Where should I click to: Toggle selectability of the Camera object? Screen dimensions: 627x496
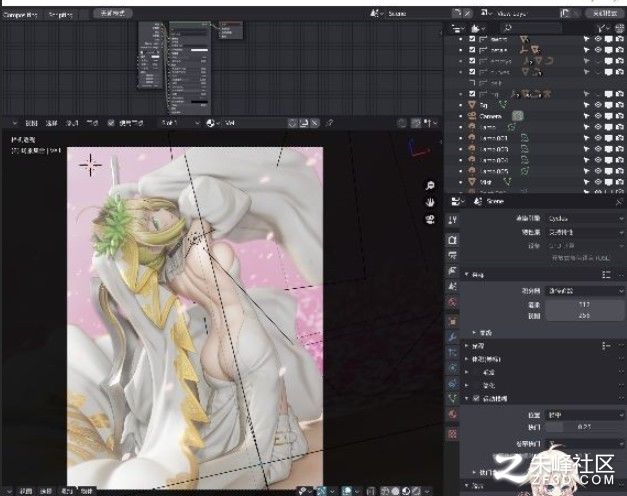pos(587,116)
